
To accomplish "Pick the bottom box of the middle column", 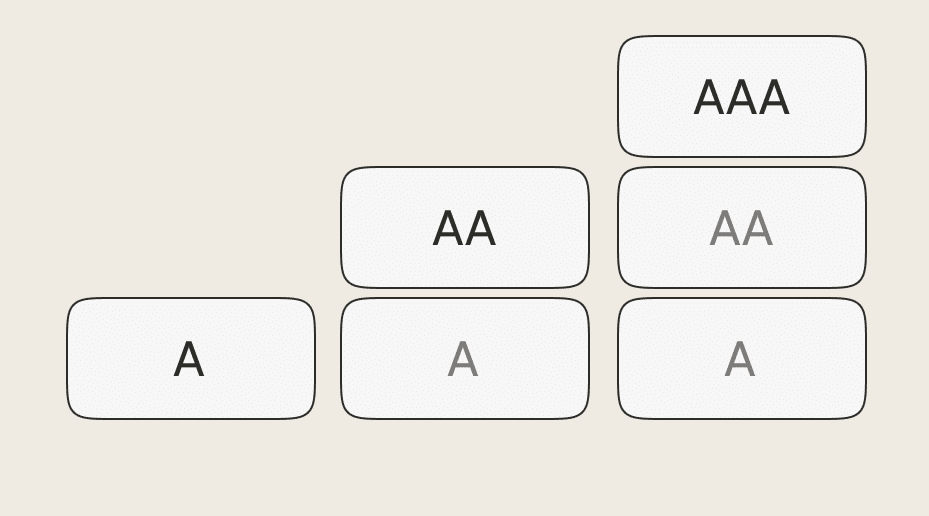I will pos(464,358).
